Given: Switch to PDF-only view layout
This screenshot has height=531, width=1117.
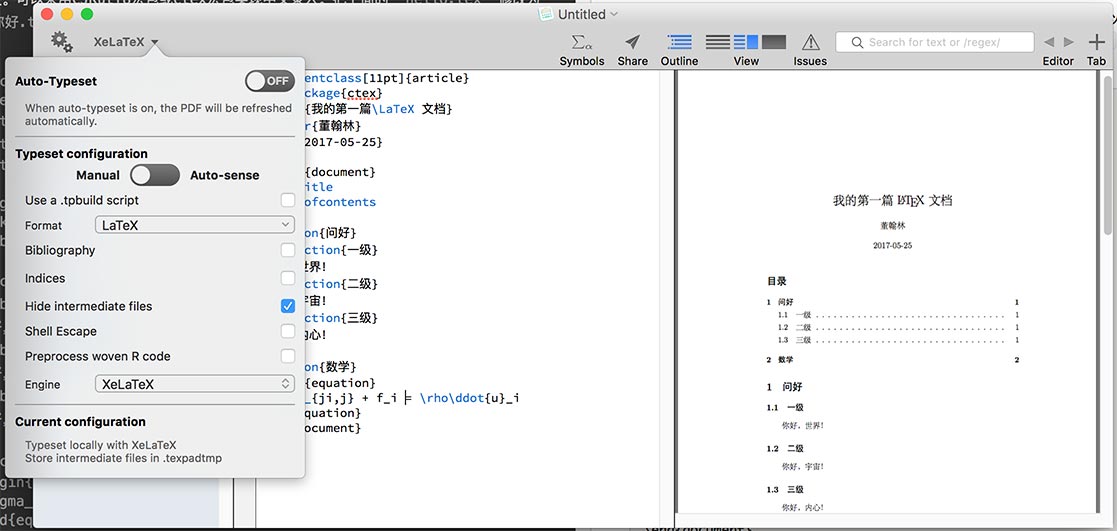Looking at the screenshot, I should (774, 42).
